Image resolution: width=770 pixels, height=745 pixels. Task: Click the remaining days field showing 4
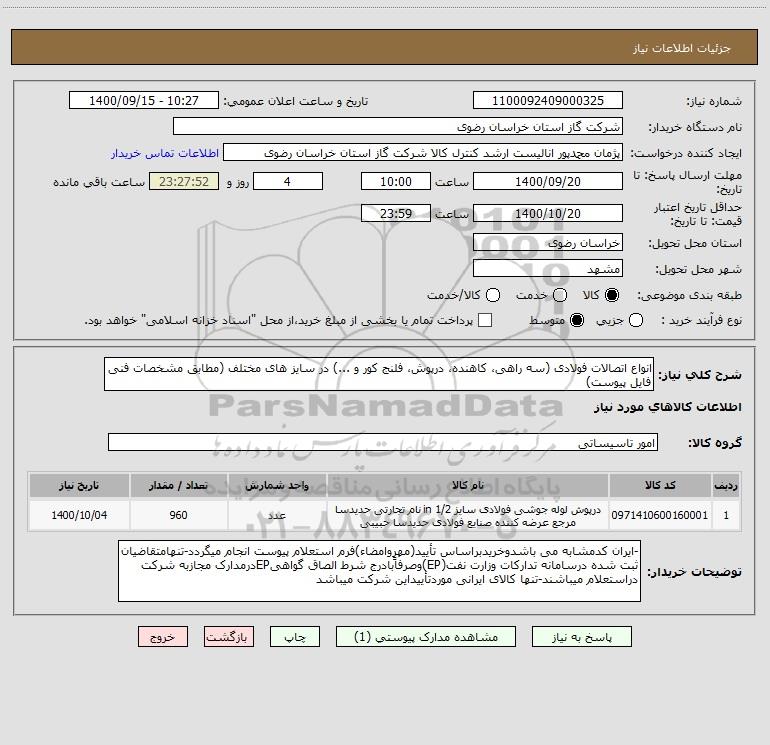click(288, 181)
